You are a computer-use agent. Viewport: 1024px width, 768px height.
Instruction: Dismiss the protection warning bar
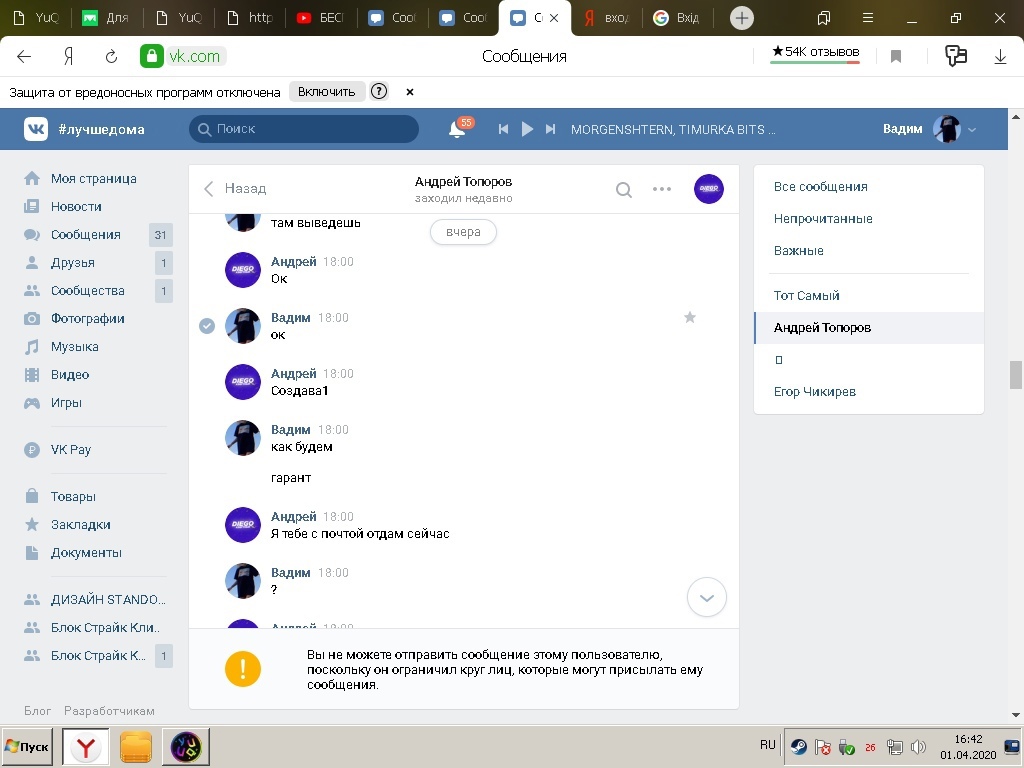tap(410, 92)
